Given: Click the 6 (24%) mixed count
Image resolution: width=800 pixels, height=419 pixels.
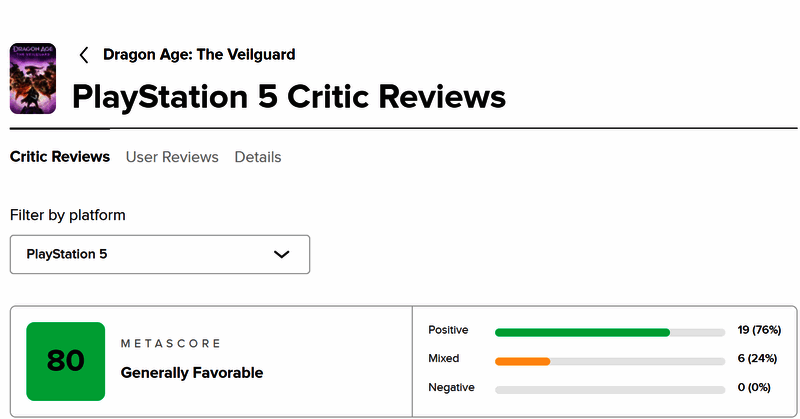Looking at the screenshot, I should click(761, 358).
